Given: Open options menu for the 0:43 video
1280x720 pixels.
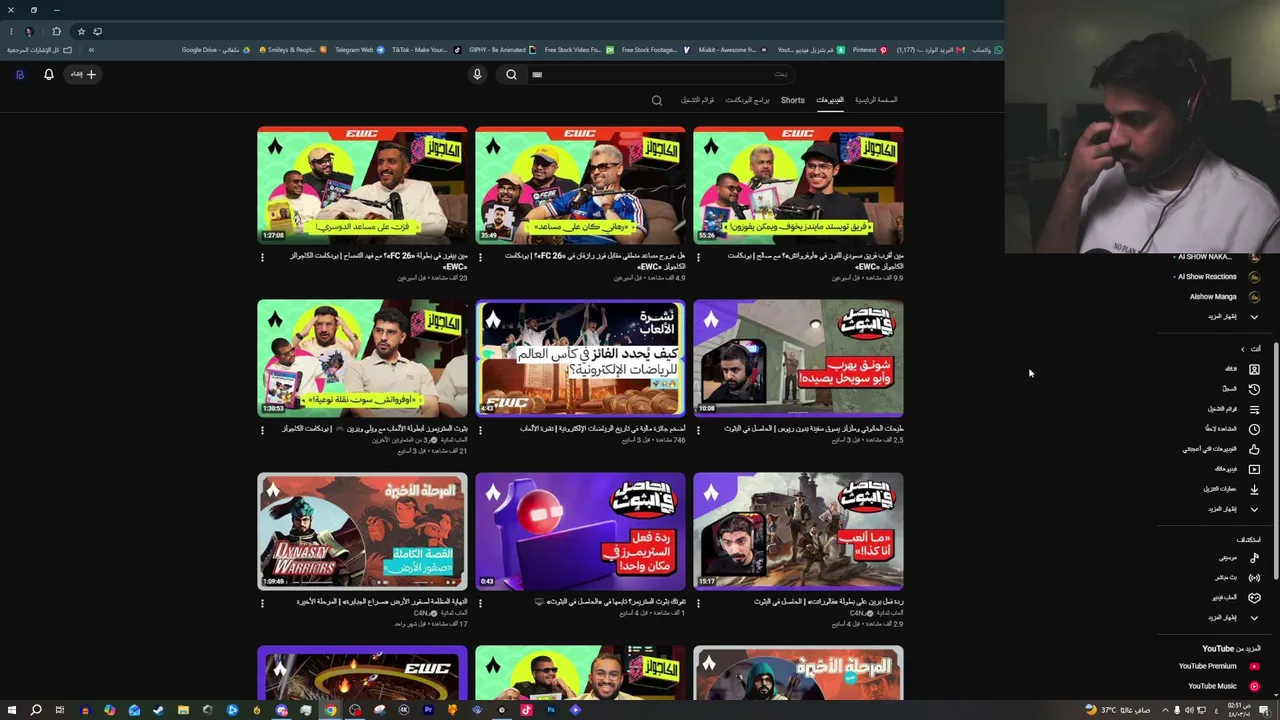Looking at the screenshot, I should [x=481, y=603].
